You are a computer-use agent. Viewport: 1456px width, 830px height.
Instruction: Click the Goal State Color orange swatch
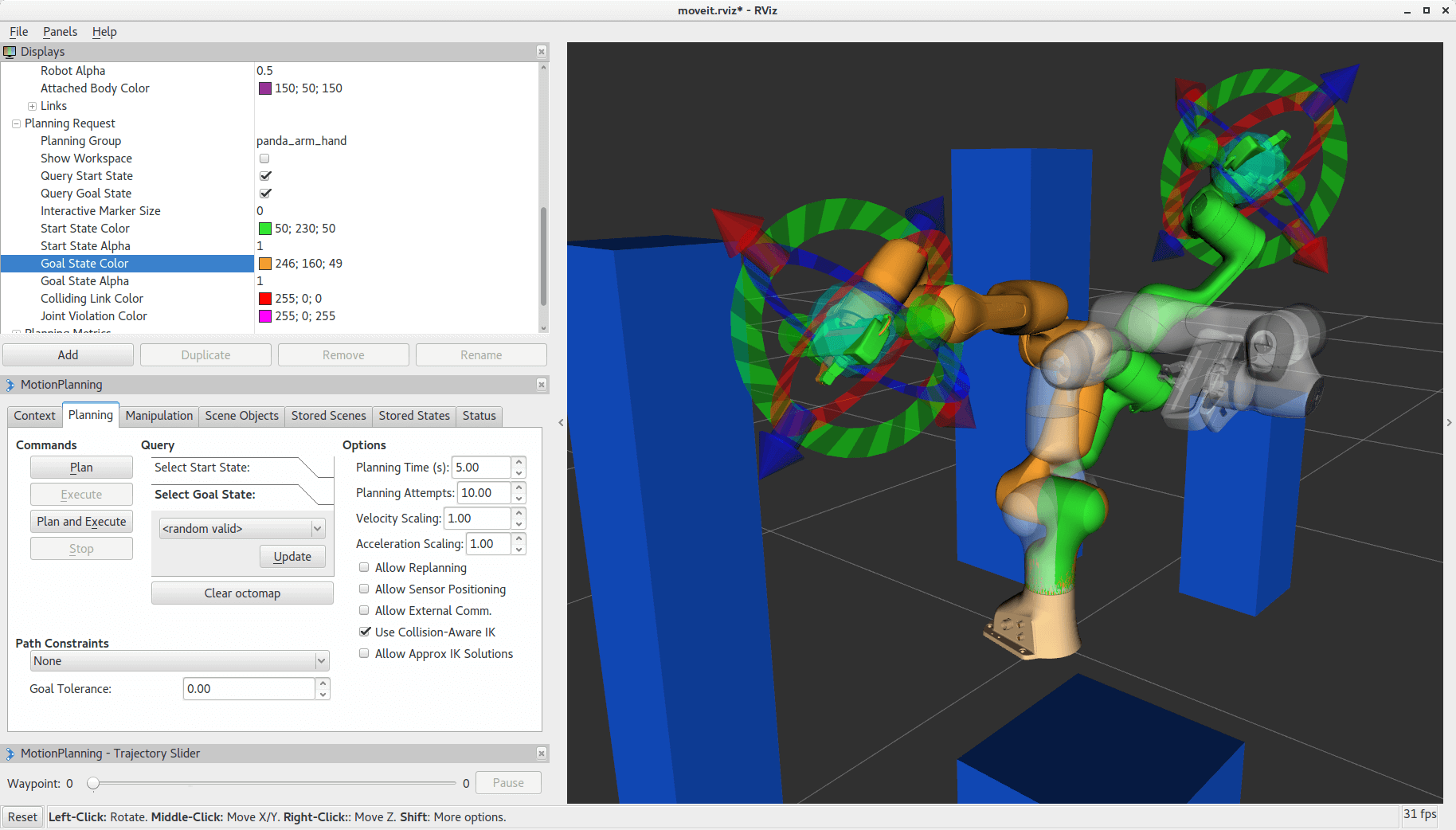[265, 264]
